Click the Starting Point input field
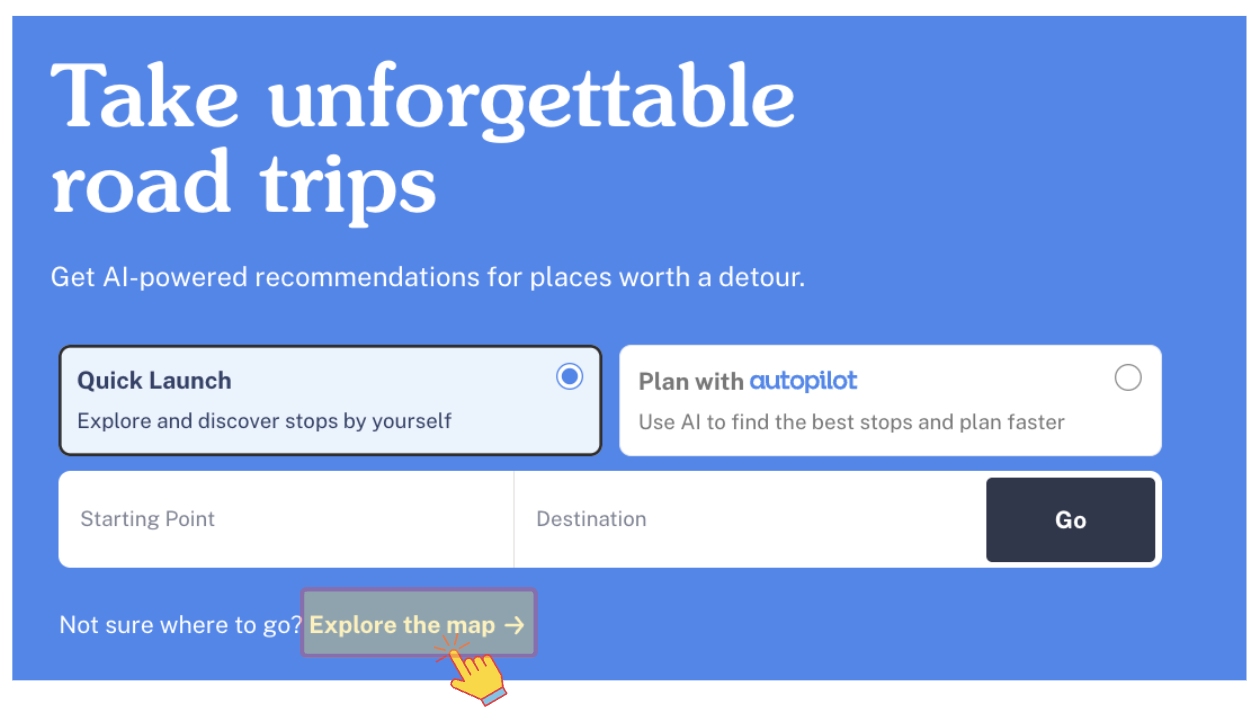Screen dimensions: 1260x710 coord(286,519)
